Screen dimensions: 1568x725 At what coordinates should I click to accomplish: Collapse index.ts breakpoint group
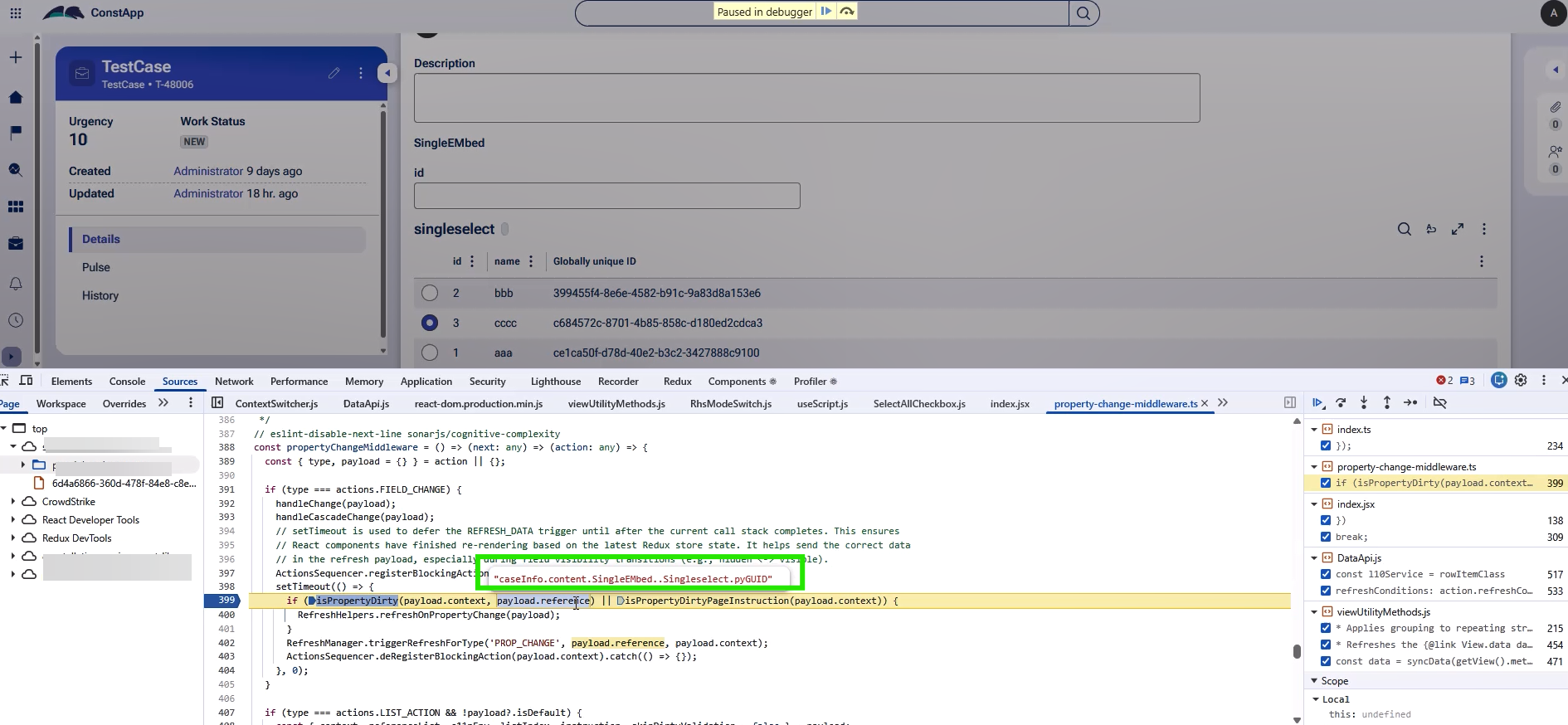point(1314,430)
